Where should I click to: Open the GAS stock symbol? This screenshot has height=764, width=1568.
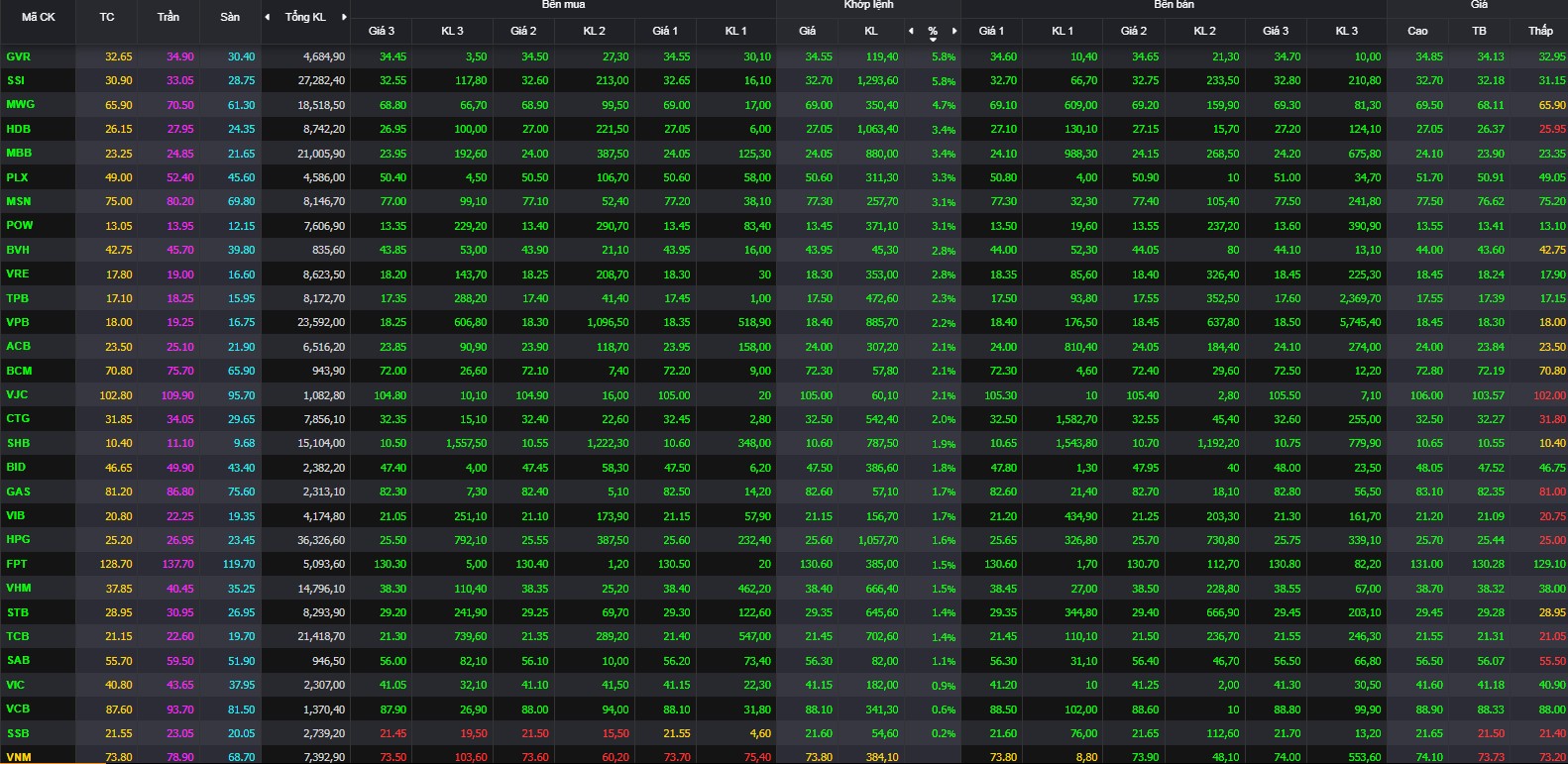coord(18,491)
